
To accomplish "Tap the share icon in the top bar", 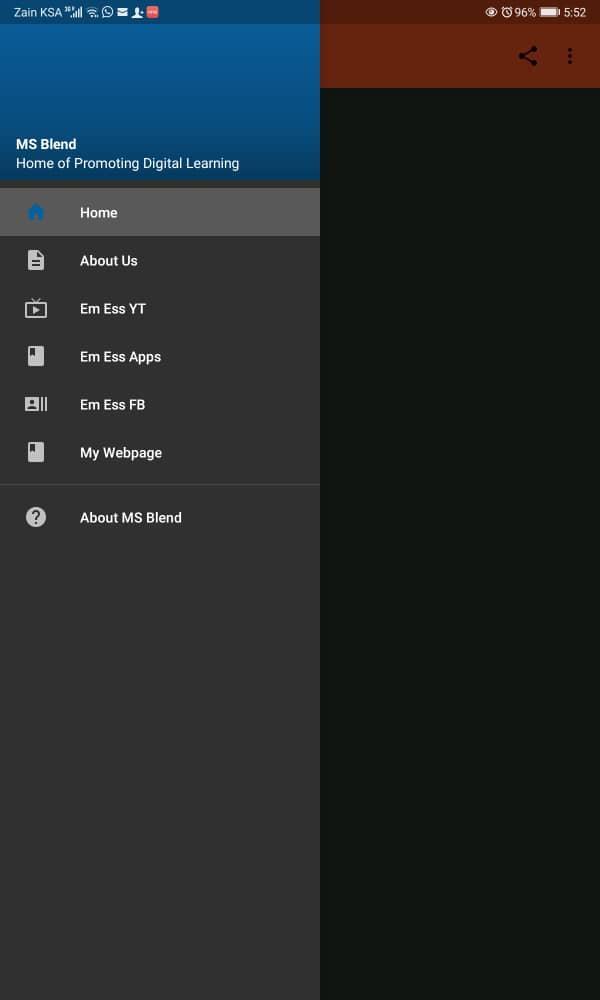I will click(x=527, y=56).
